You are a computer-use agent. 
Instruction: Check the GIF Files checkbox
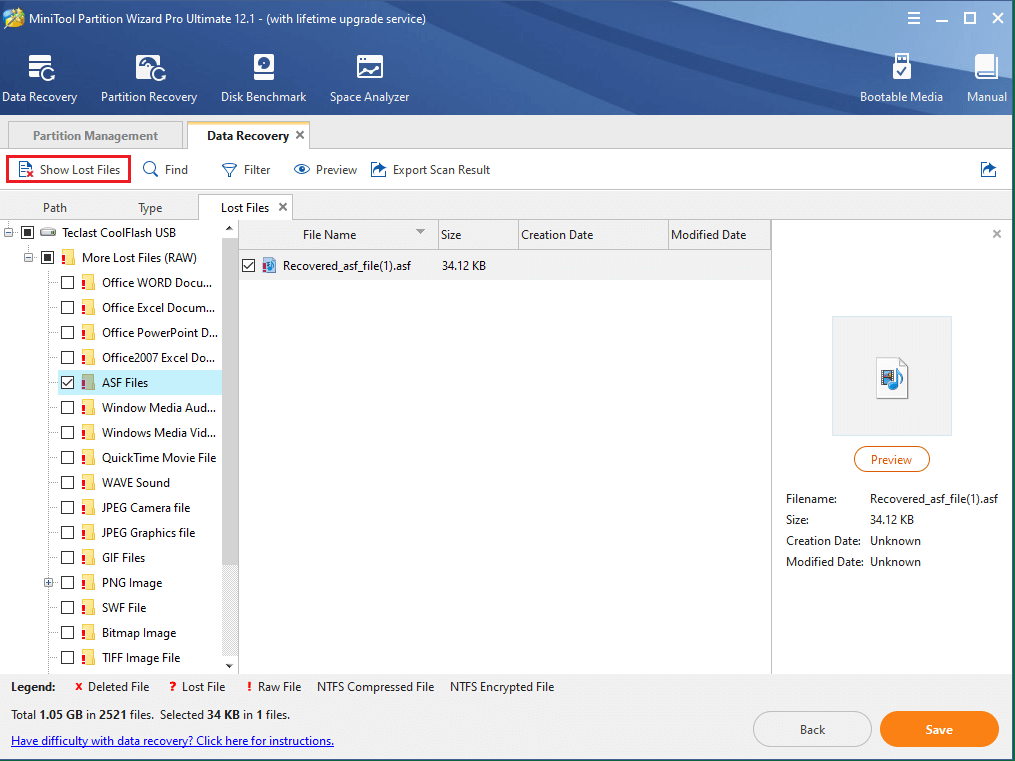(67, 558)
